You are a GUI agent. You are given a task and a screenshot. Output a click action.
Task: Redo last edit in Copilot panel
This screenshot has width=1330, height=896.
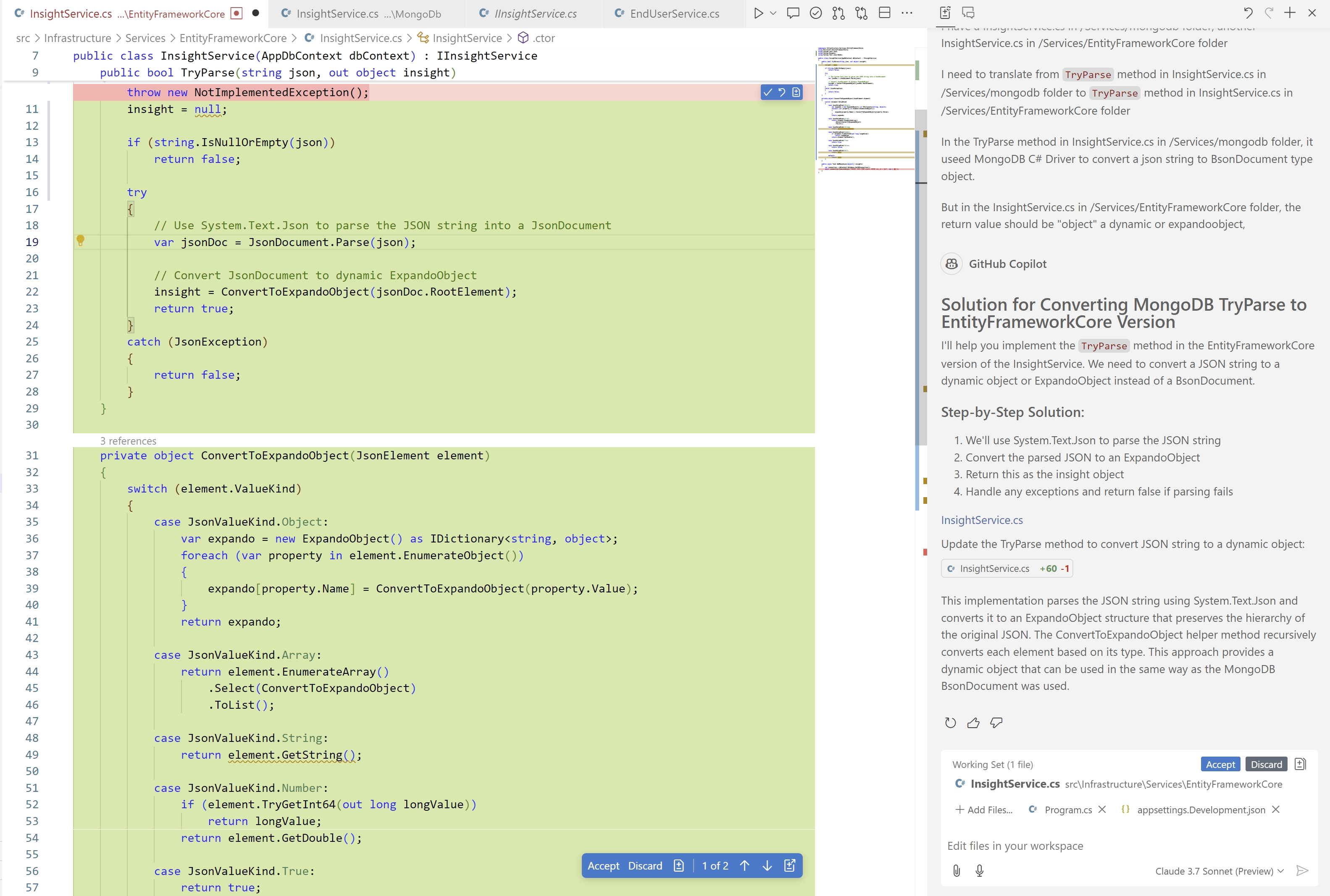coord(1269,13)
